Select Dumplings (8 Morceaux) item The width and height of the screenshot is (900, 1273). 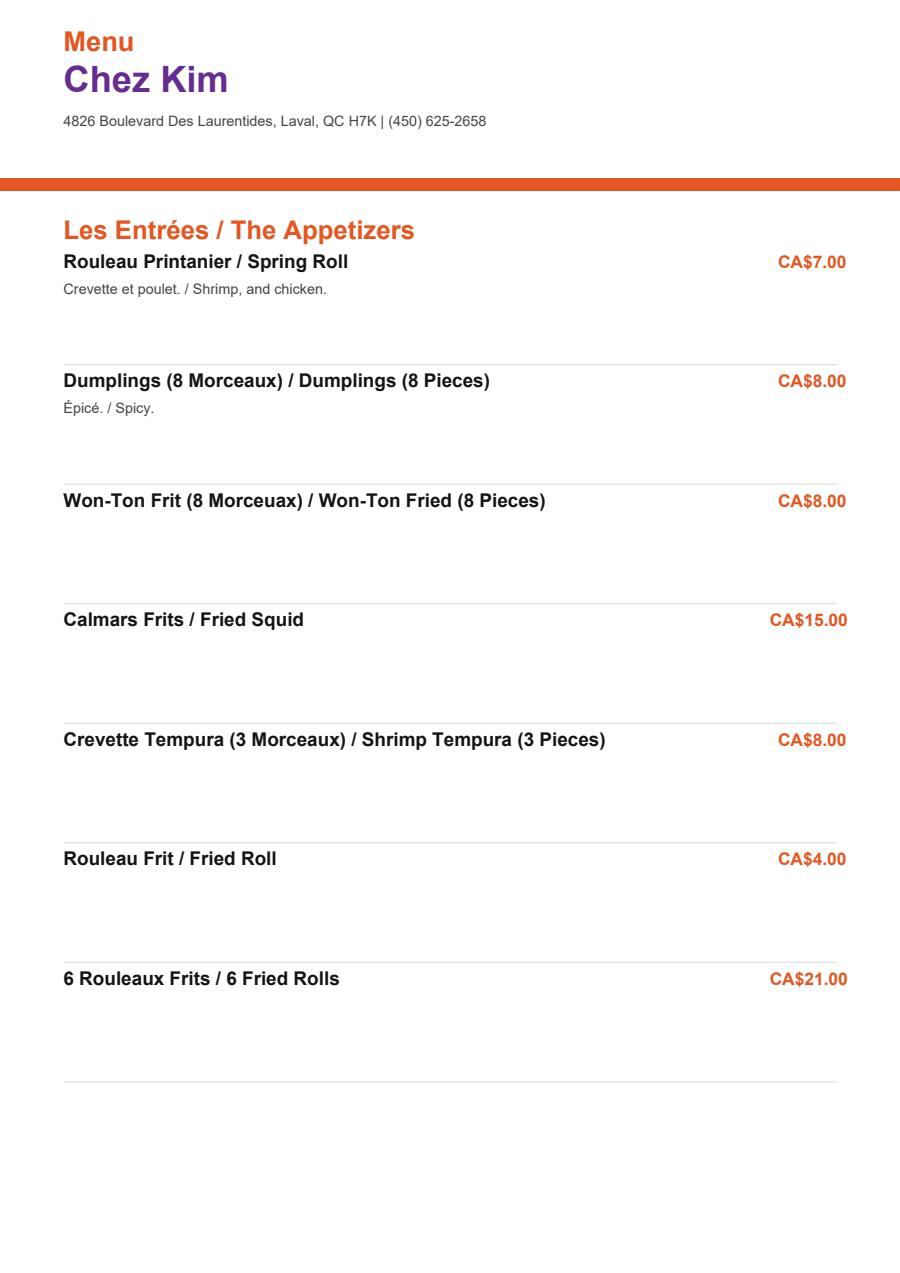tap(277, 381)
